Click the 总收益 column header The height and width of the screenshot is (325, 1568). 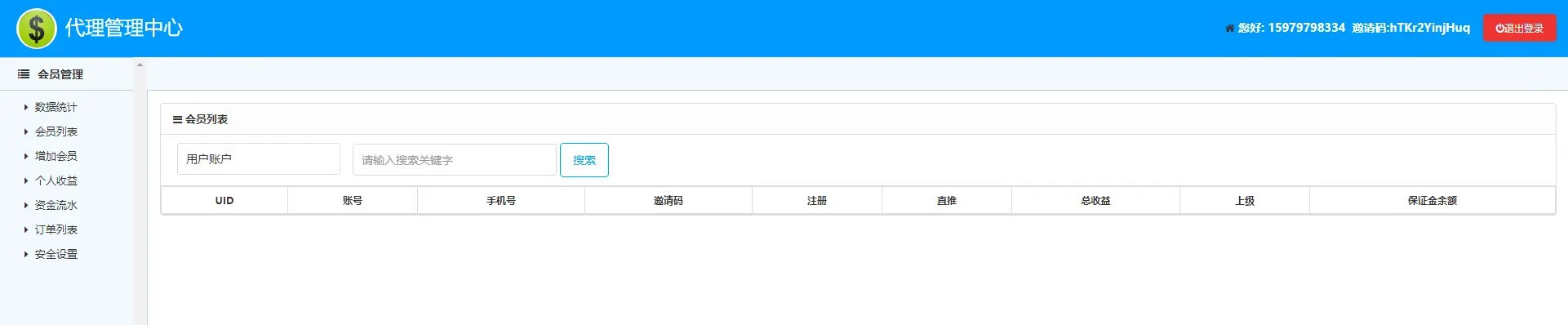point(1096,201)
